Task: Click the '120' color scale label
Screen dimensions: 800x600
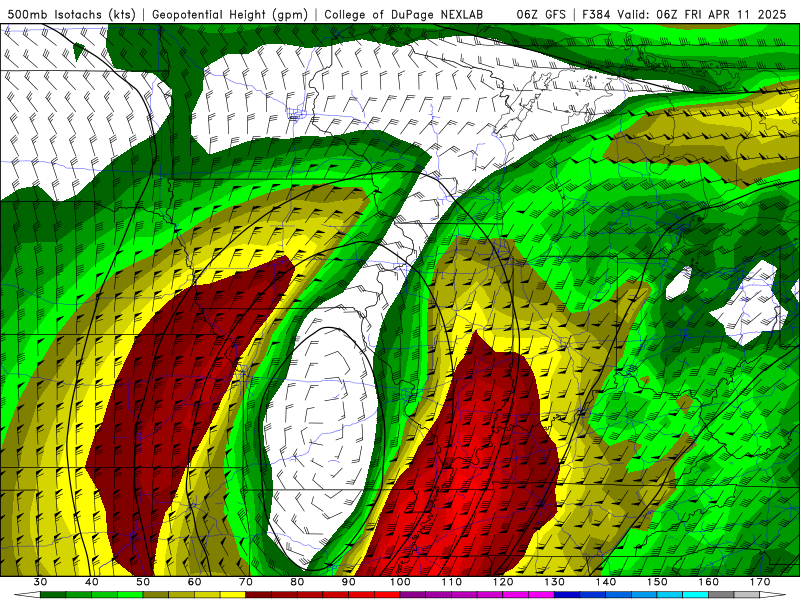Action: 503,582
